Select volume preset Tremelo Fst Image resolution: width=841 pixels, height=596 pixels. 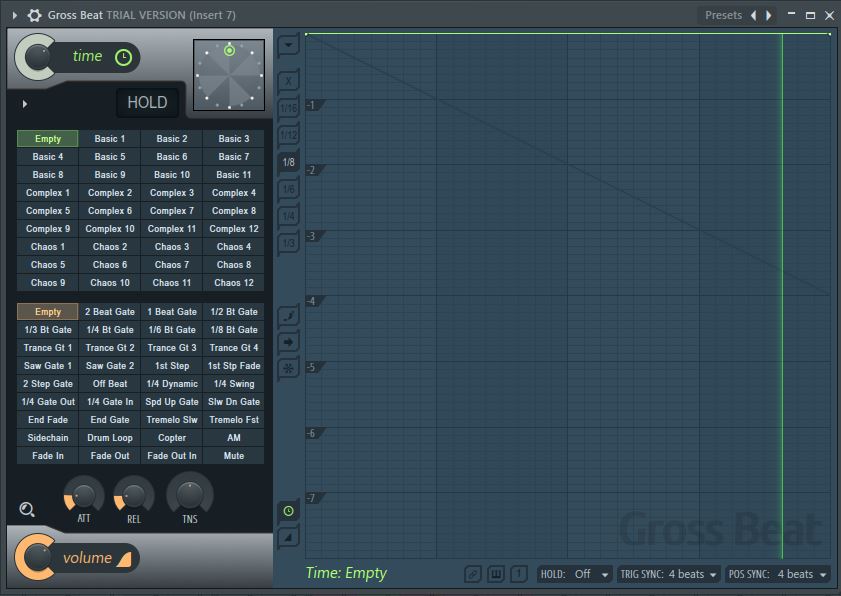[234, 420]
